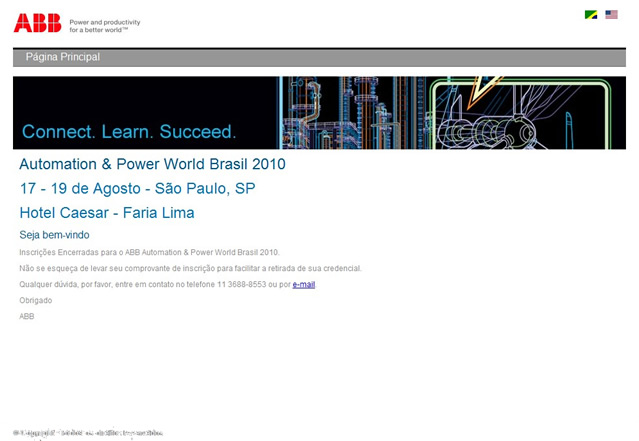This screenshot has width=639, height=441.
Task: Click the Seja bem-vindo heading
Action: coord(54,235)
